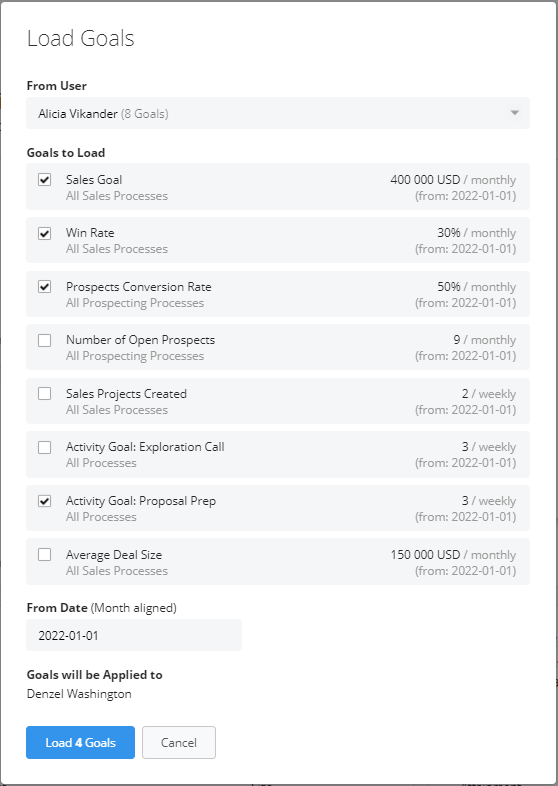The height and width of the screenshot is (786, 558).
Task: Enable Number of Open Prospects checkbox
Action: tap(45, 340)
